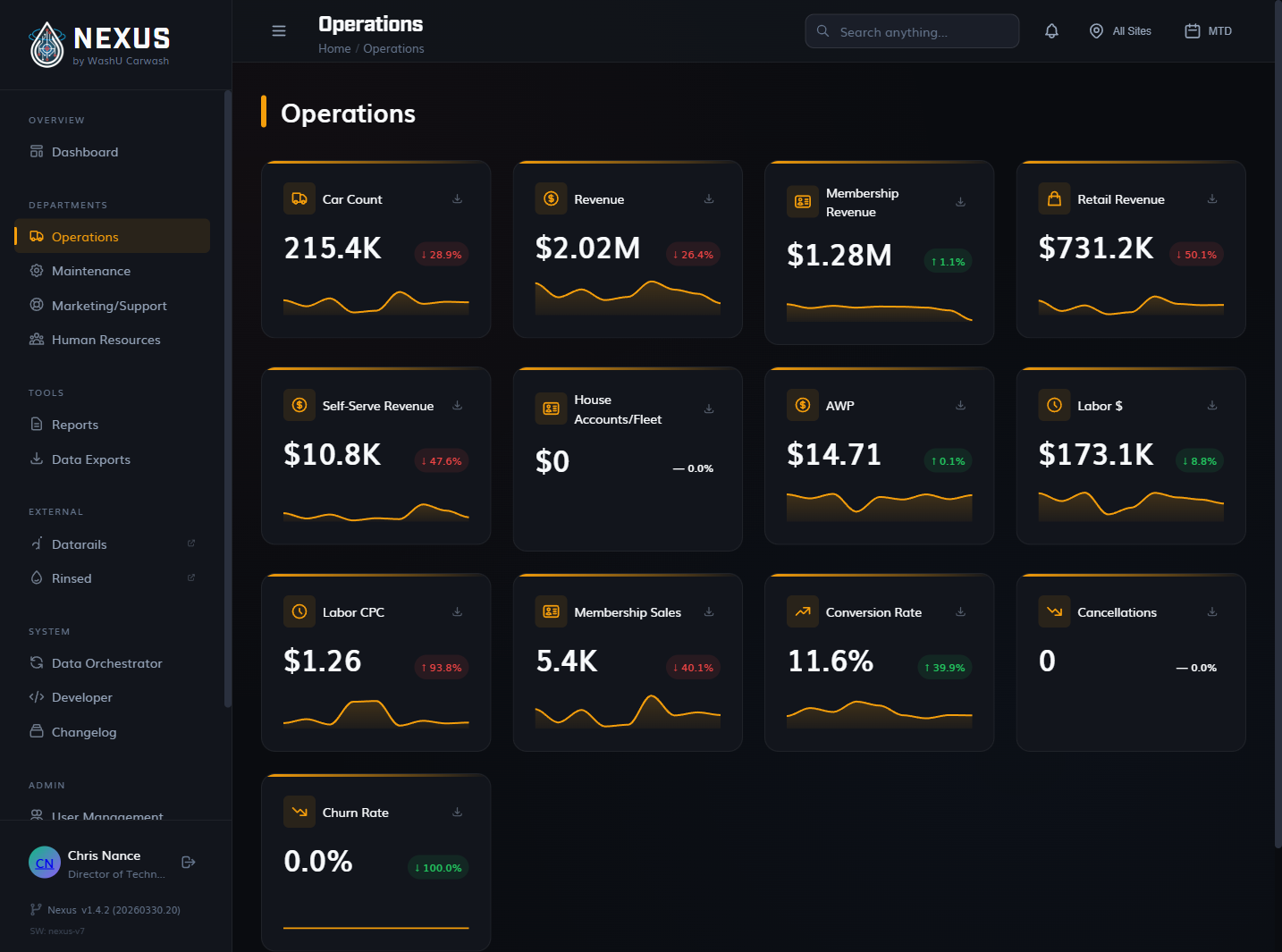1282x952 pixels.
Task: Click the Churn Rate trending-down icon
Action: pos(299,812)
